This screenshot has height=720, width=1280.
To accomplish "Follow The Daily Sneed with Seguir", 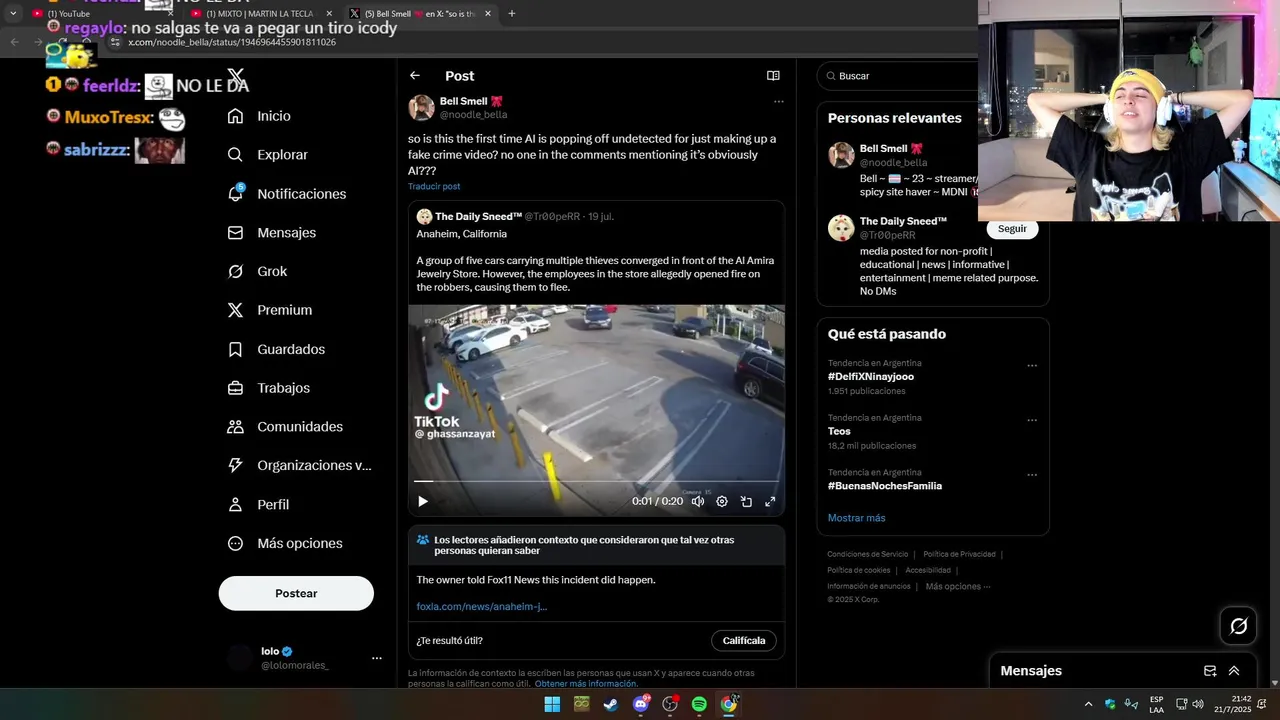I will coord(1012,229).
